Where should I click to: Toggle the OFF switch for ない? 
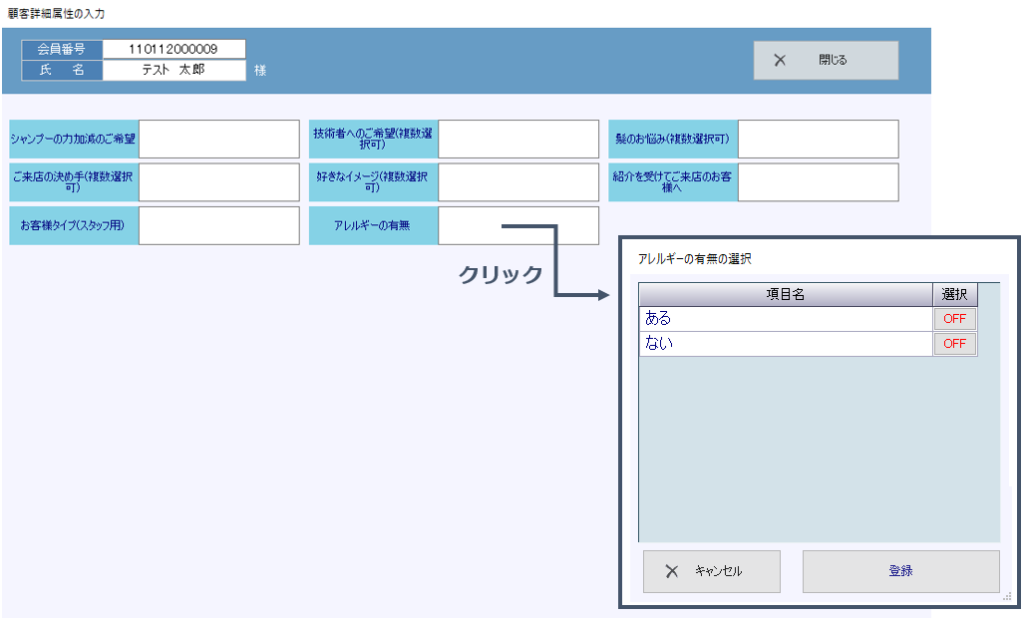[954, 344]
